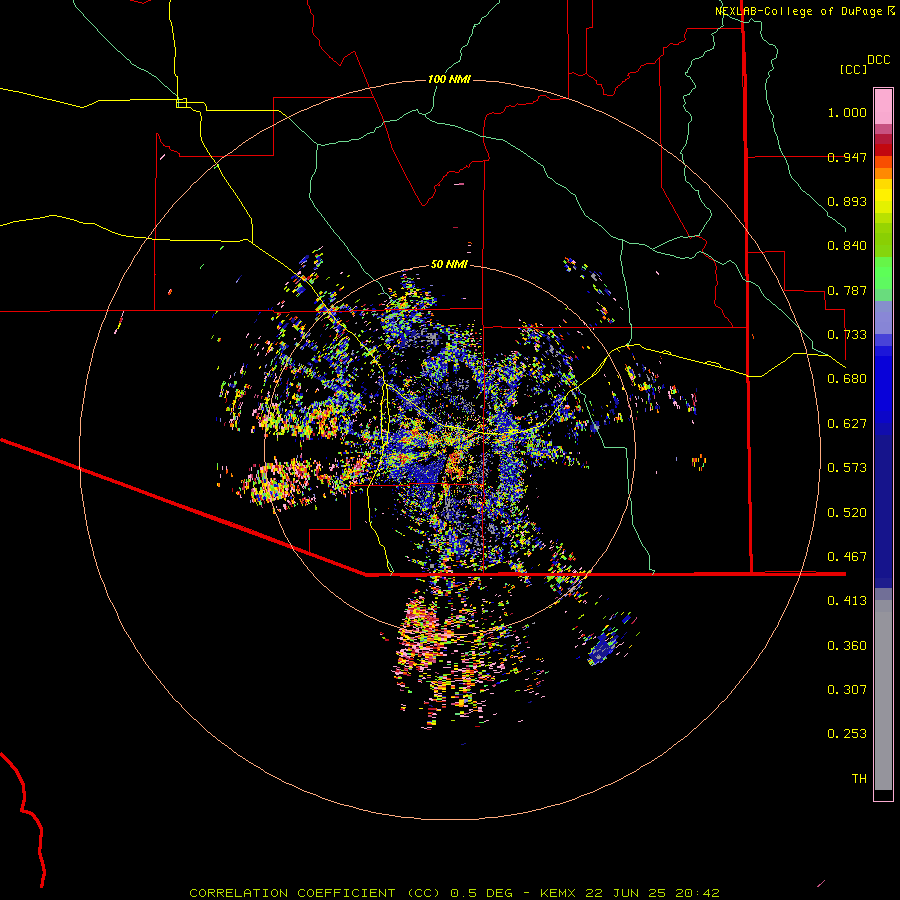The height and width of the screenshot is (900, 900).
Task: Click the 0.307 color scale label
Action: [x=847, y=690]
